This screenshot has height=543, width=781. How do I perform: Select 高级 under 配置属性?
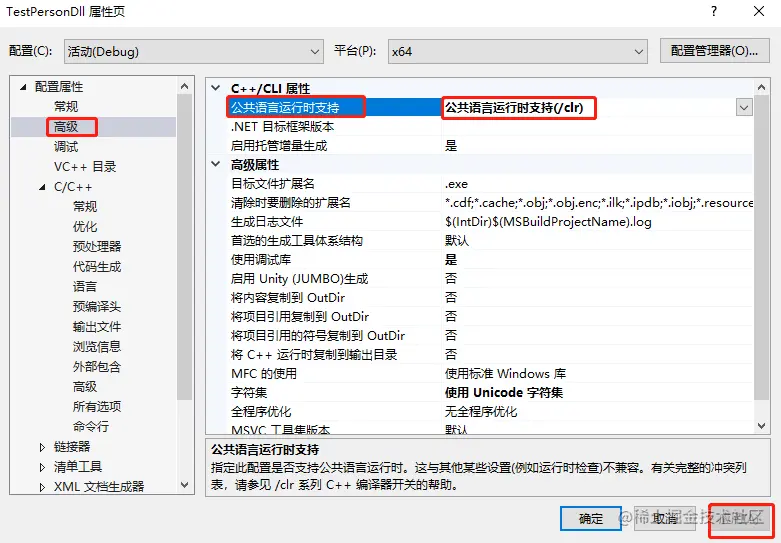(66, 127)
